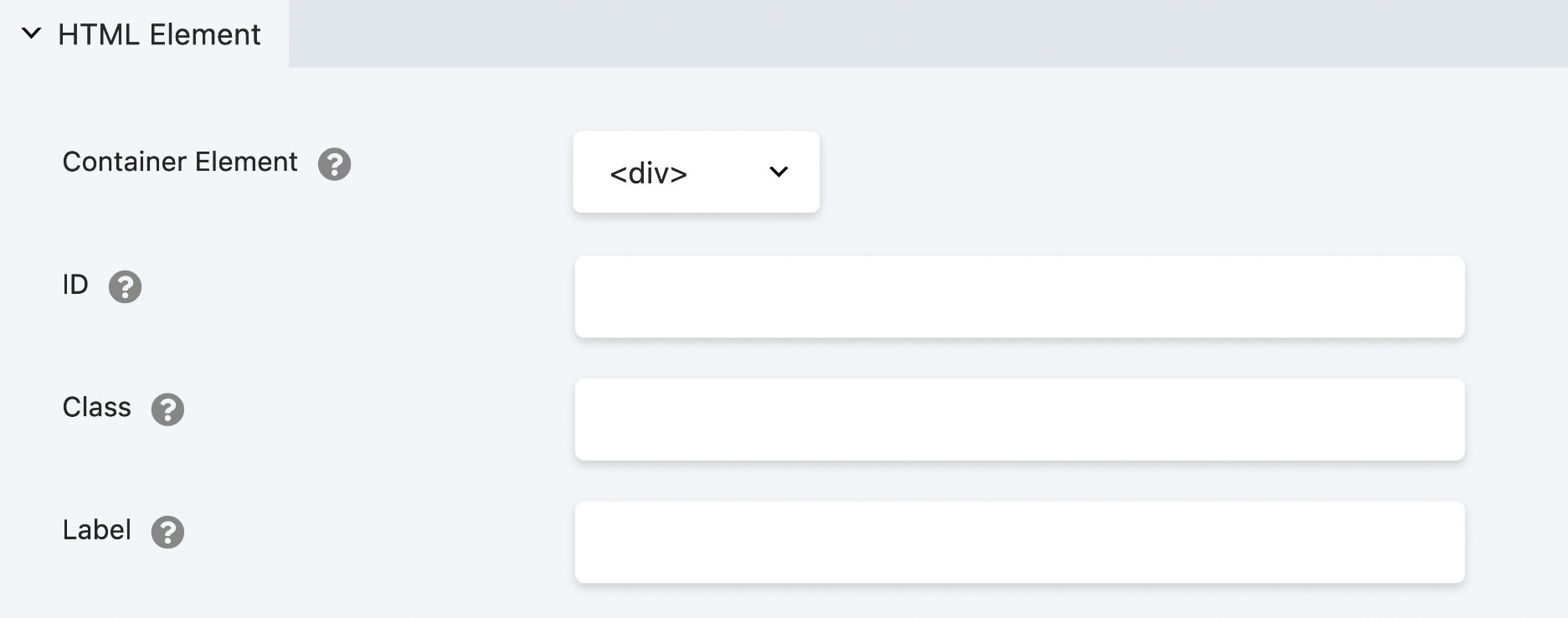Click the question mark bubble near Container Element
The width and height of the screenshot is (1568, 618).
coord(336,166)
